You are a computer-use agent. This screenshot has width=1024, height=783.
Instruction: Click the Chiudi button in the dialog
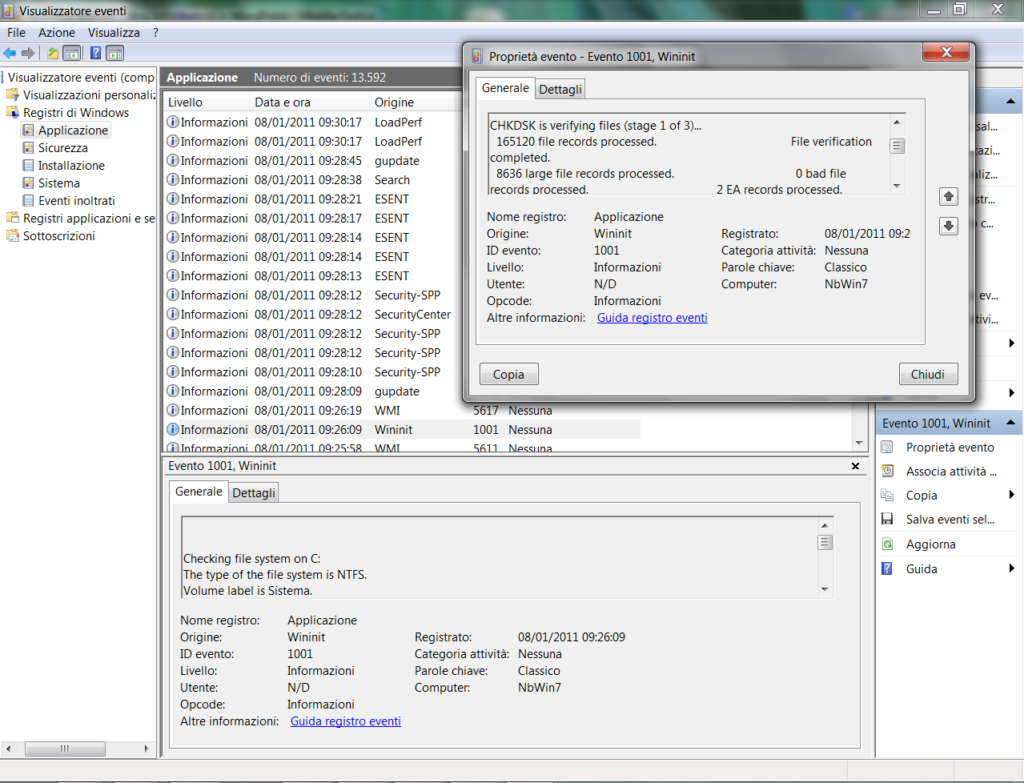(x=928, y=373)
